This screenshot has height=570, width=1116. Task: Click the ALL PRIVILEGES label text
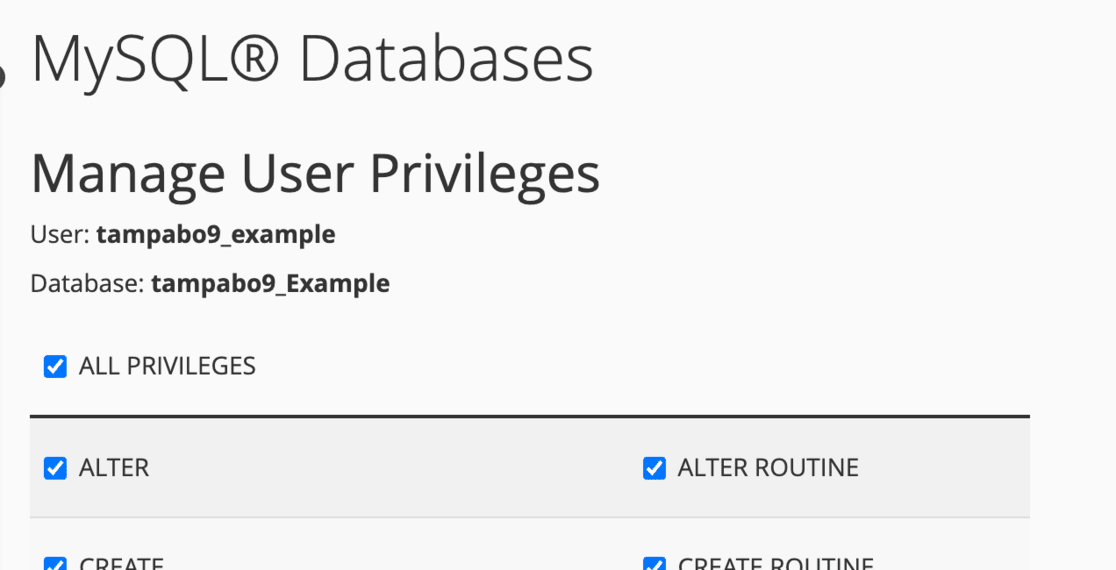pyautogui.click(x=167, y=367)
